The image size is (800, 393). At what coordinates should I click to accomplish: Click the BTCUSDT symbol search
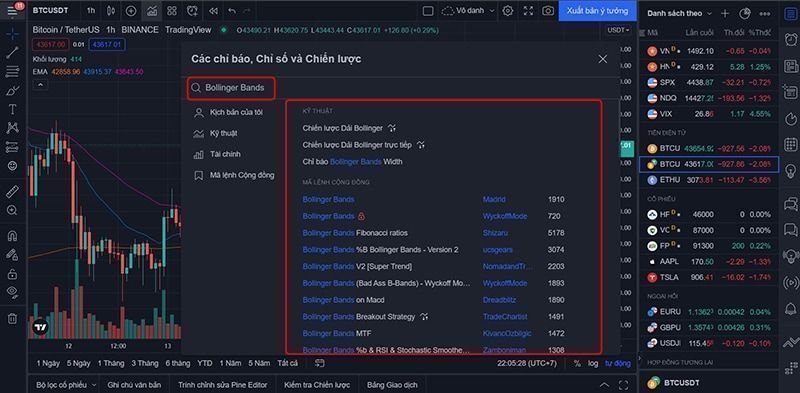51,11
